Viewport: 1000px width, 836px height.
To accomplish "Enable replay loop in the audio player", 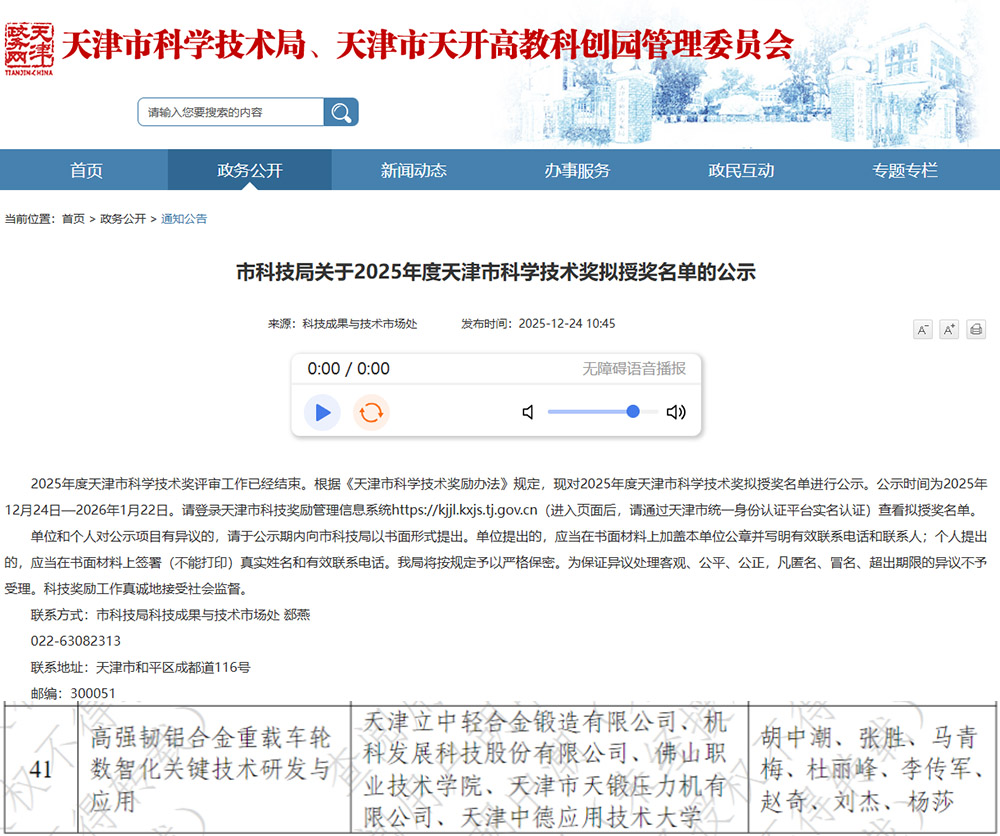I will (372, 412).
